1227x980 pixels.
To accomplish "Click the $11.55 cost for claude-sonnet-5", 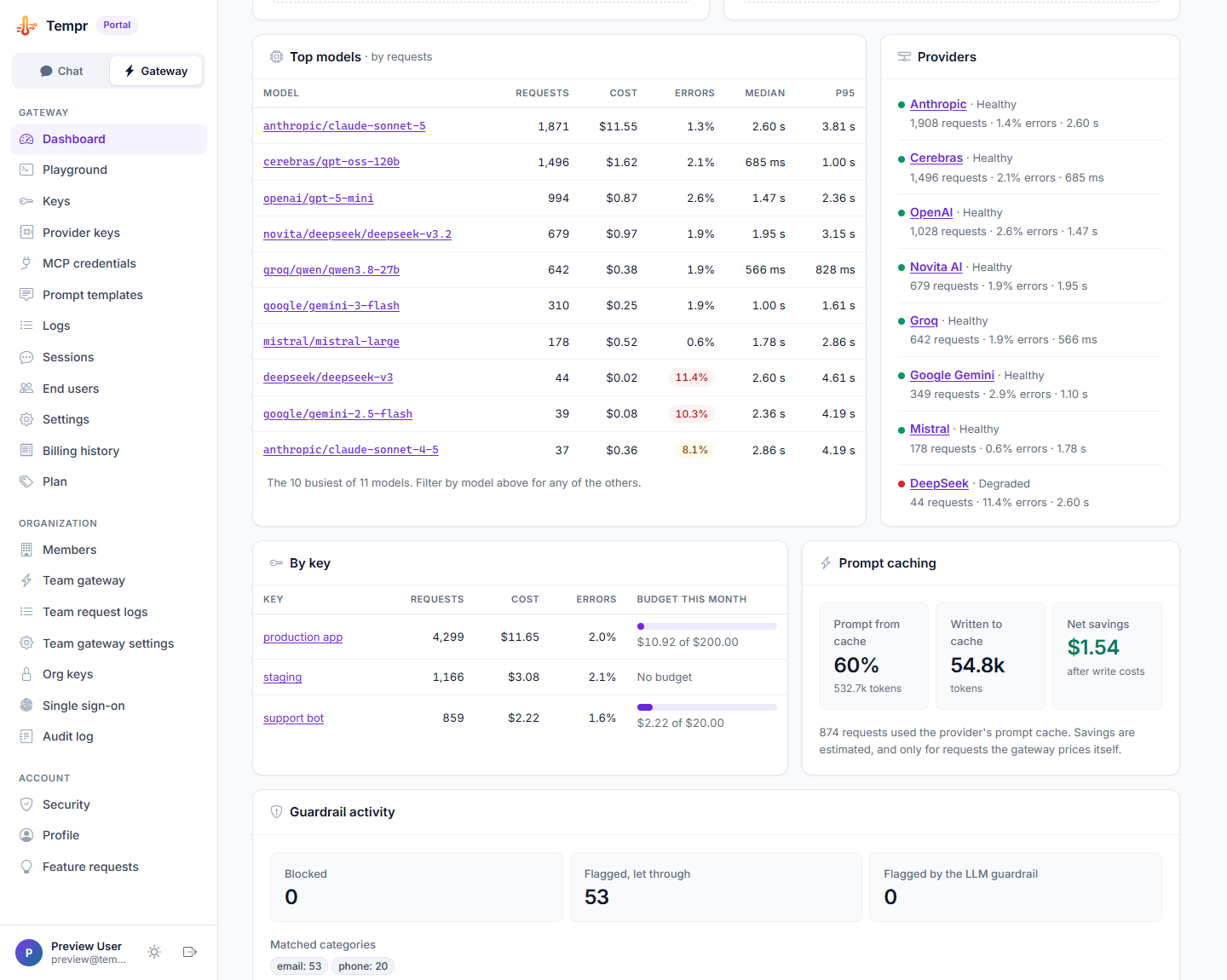I will click(x=618, y=126).
